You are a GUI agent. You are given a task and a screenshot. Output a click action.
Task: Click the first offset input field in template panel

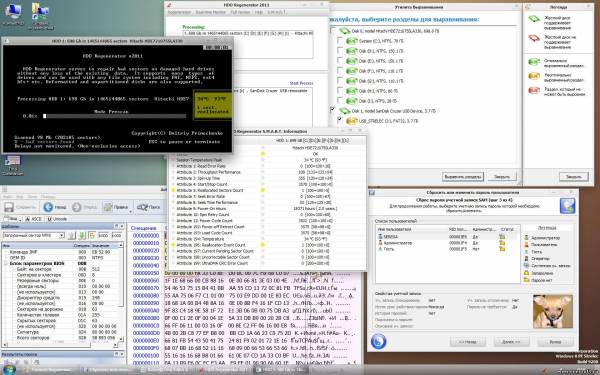pyautogui.click(x=103, y=235)
